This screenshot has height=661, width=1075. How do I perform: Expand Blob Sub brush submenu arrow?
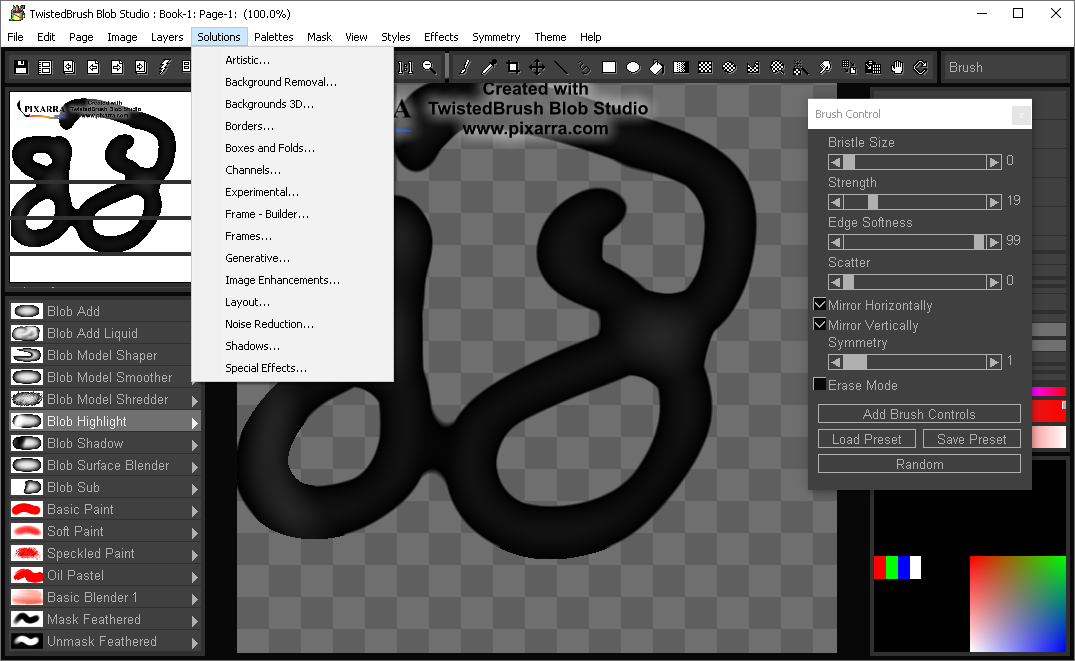pyautogui.click(x=195, y=489)
